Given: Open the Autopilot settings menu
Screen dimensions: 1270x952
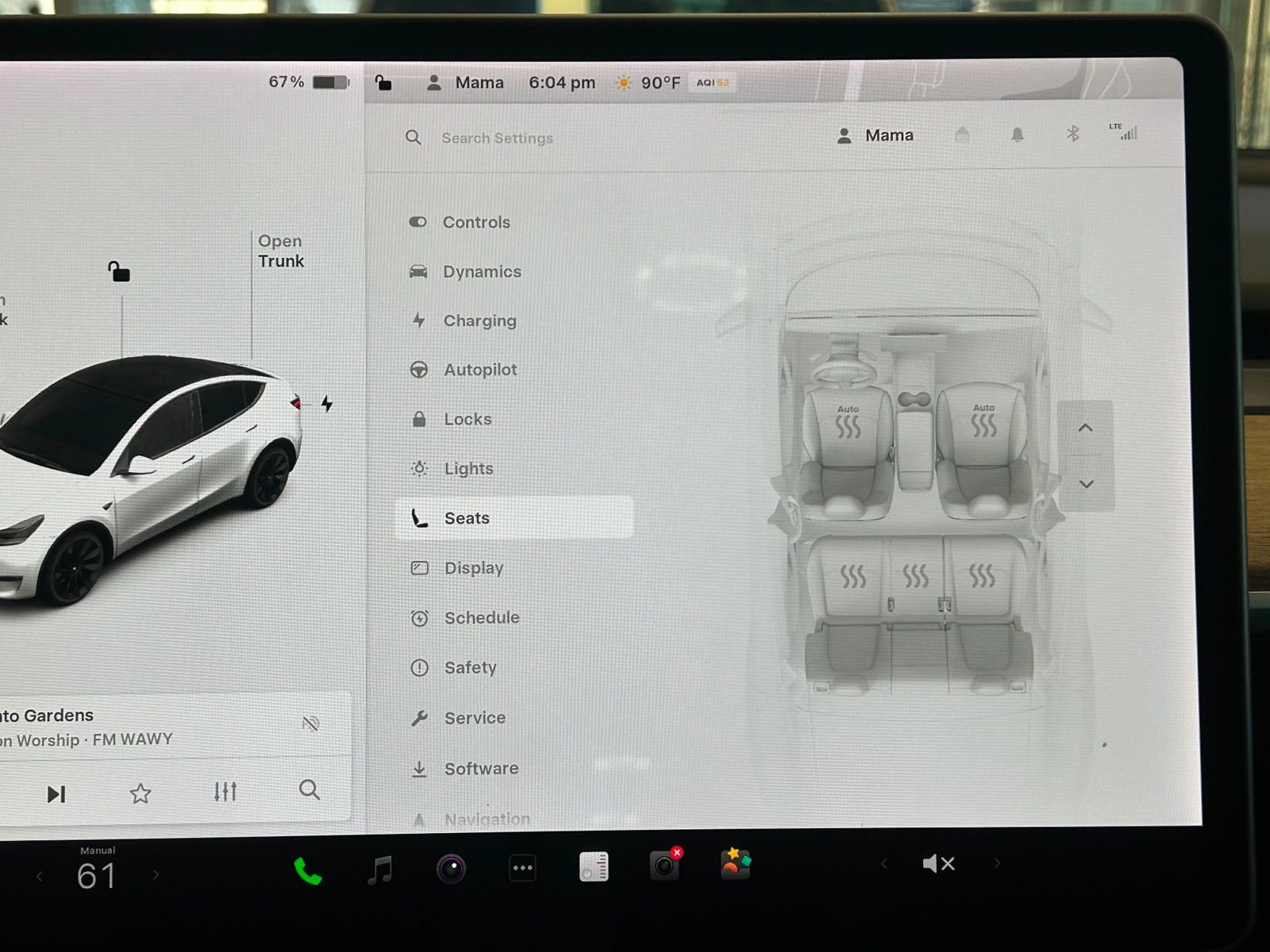Looking at the screenshot, I should pyautogui.click(x=479, y=370).
